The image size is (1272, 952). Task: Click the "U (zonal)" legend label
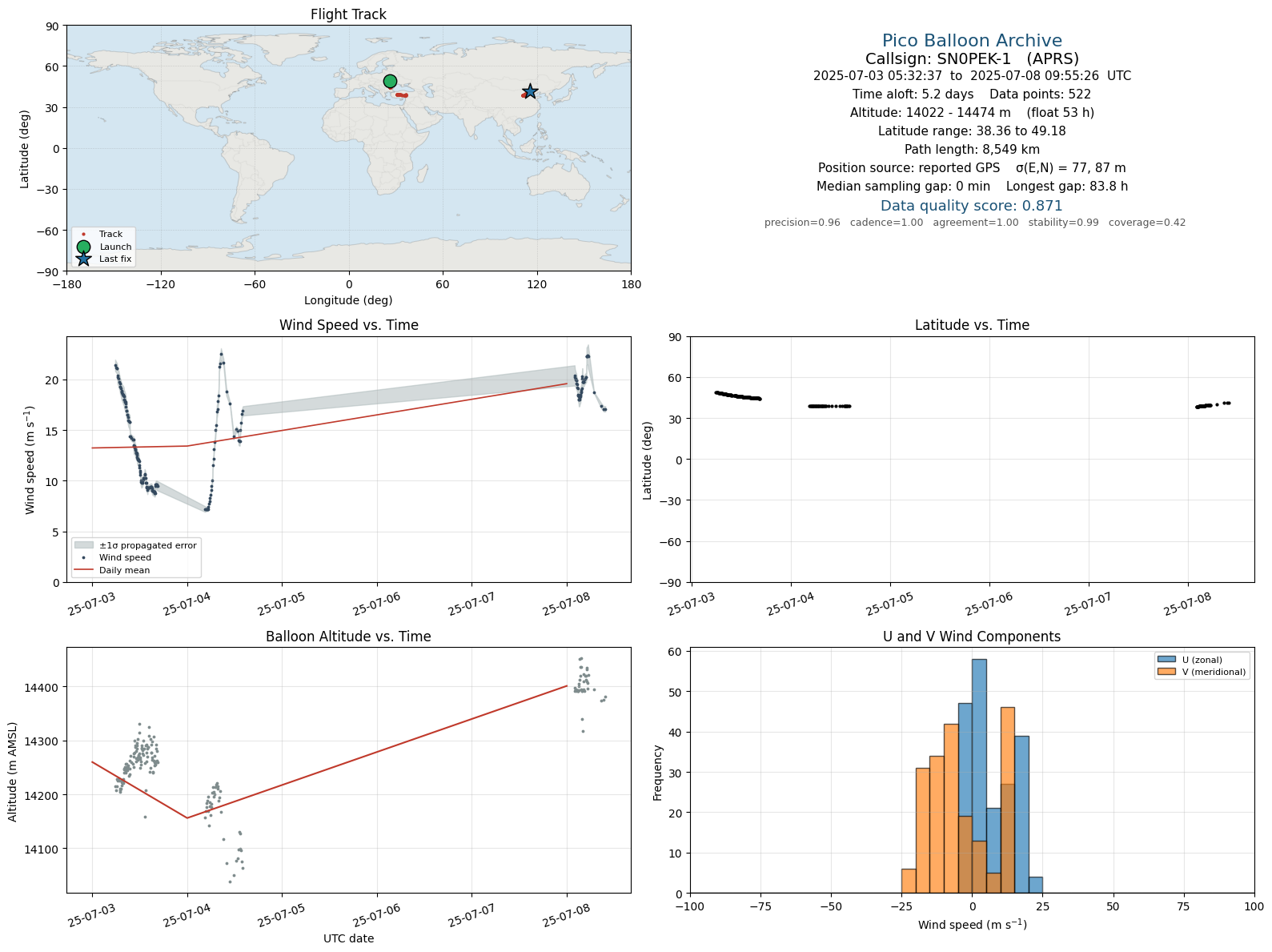pos(1202,660)
